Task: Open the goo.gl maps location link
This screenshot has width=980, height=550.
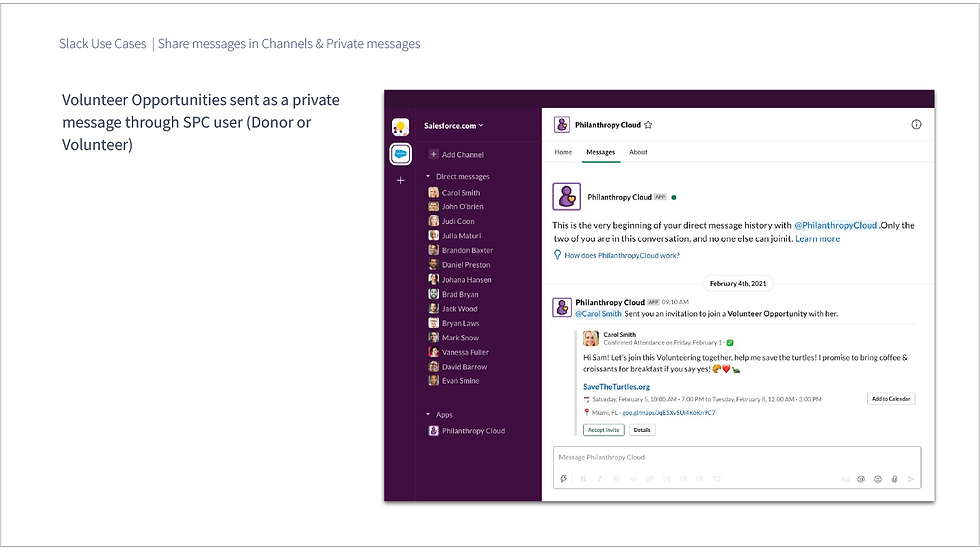Action: click(x=669, y=412)
